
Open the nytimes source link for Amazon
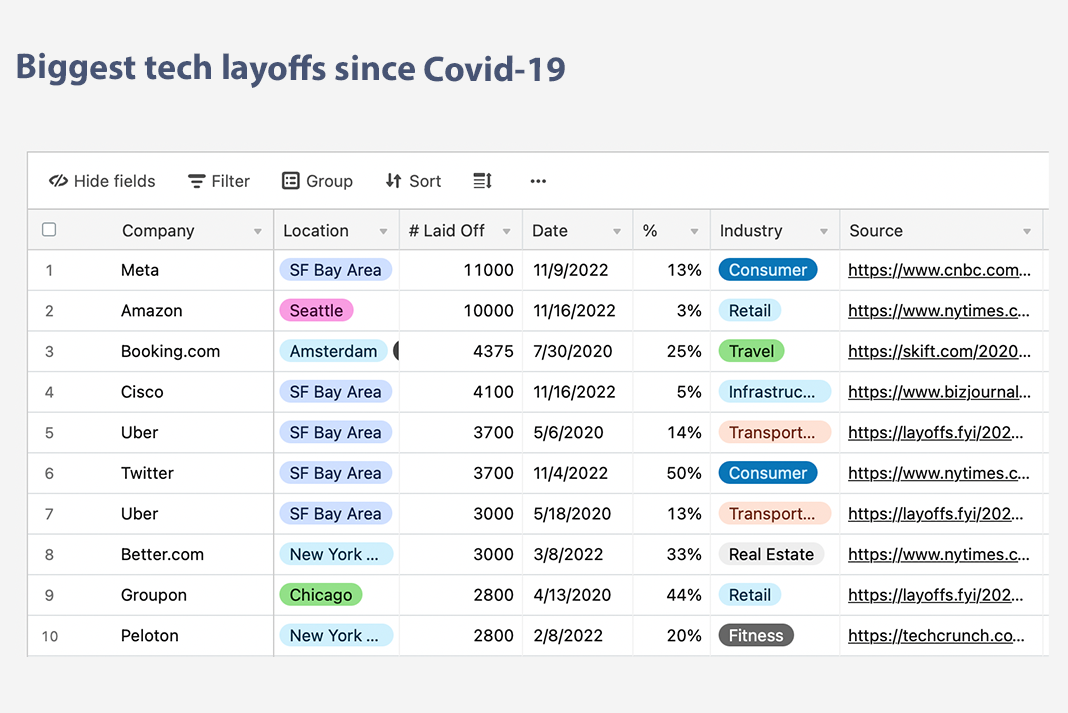click(939, 311)
